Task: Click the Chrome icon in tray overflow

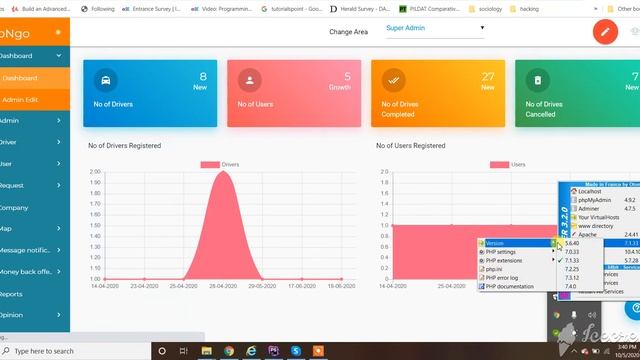Action: click(556, 315)
